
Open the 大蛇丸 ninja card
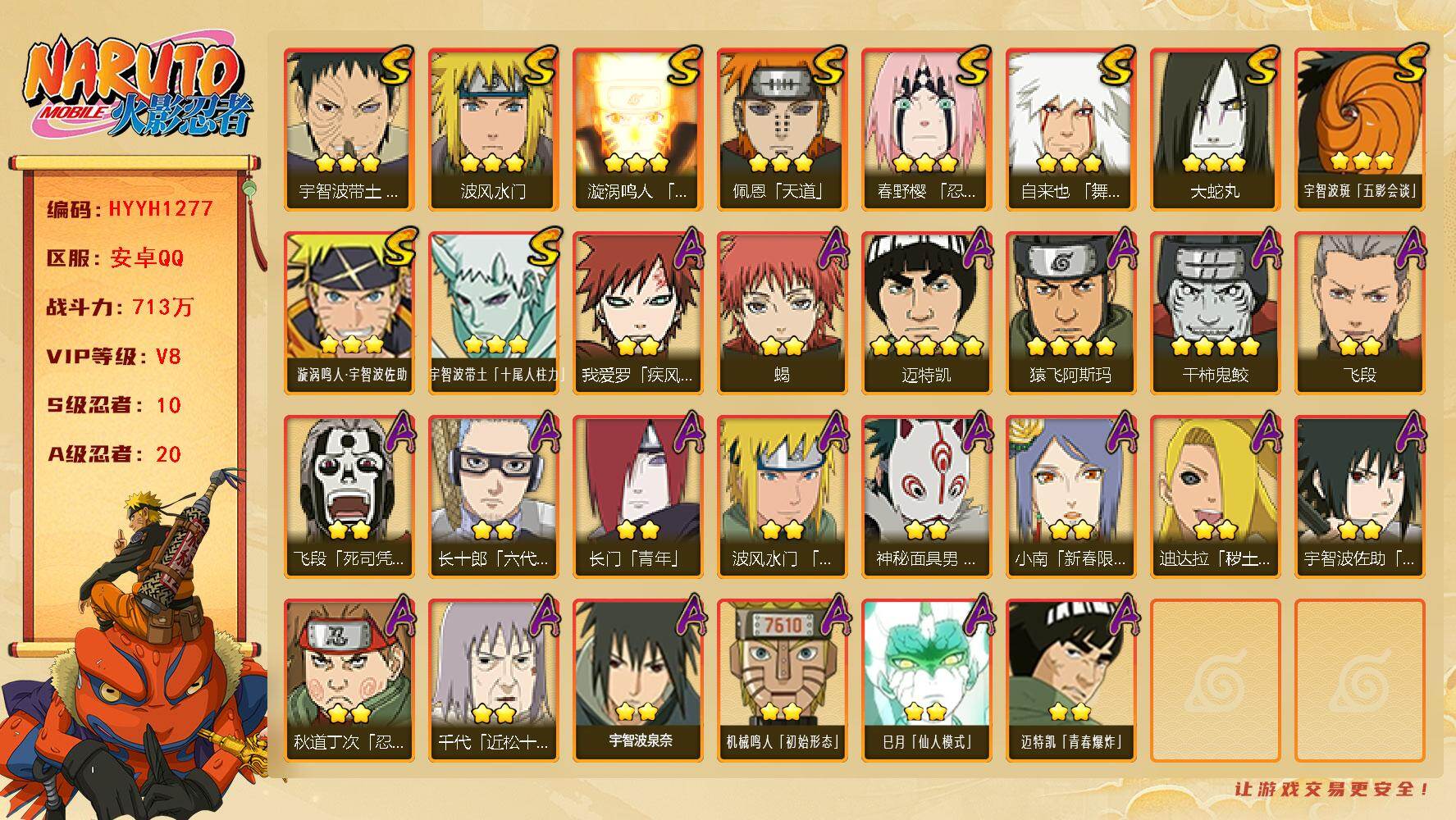(1215, 129)
